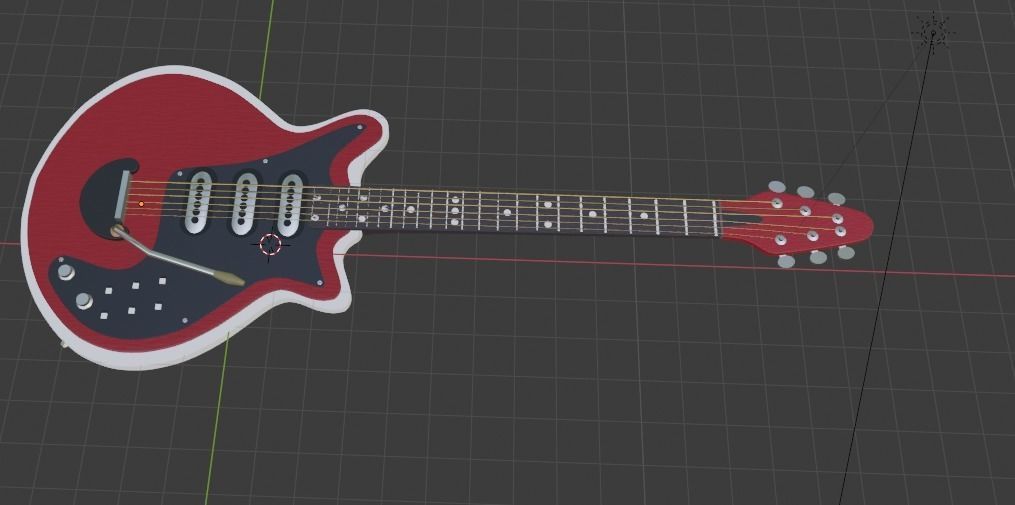
Task: Select the upper-edge tuning peg nearest the nut
Action: coord(777,186)
